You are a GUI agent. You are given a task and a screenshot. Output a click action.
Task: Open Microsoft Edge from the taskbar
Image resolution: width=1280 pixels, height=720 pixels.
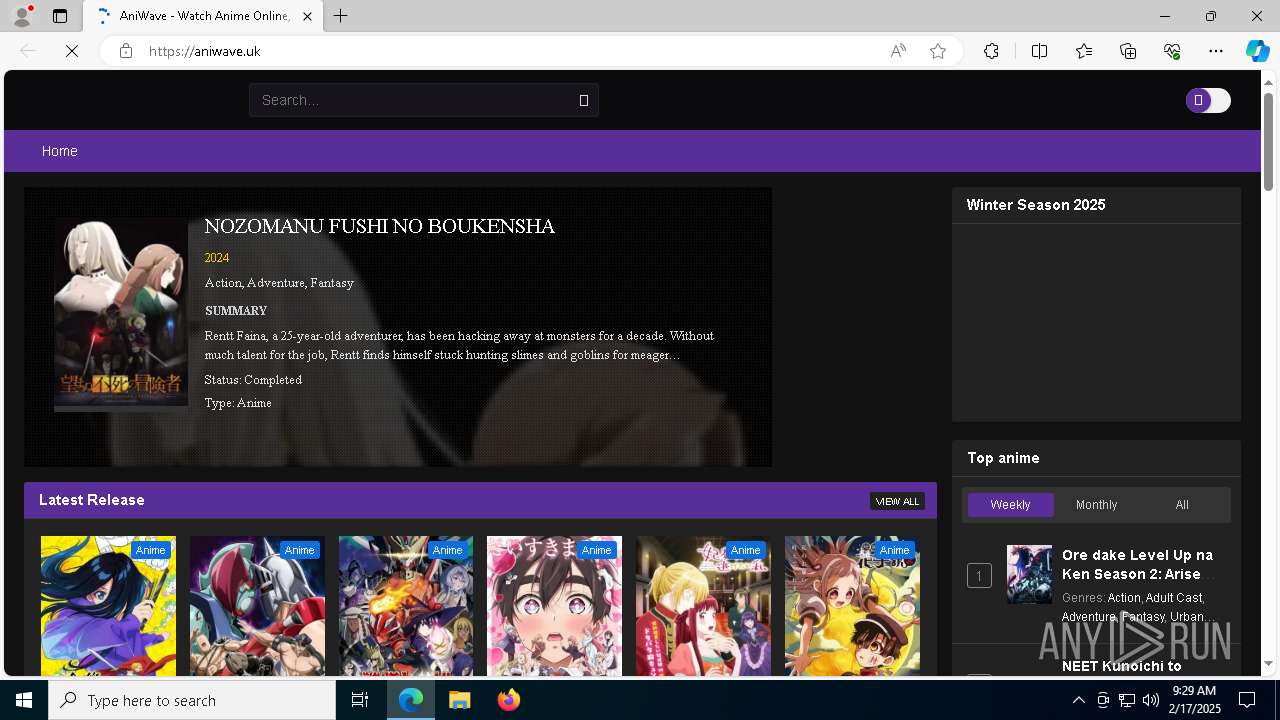tap(411, 700)
